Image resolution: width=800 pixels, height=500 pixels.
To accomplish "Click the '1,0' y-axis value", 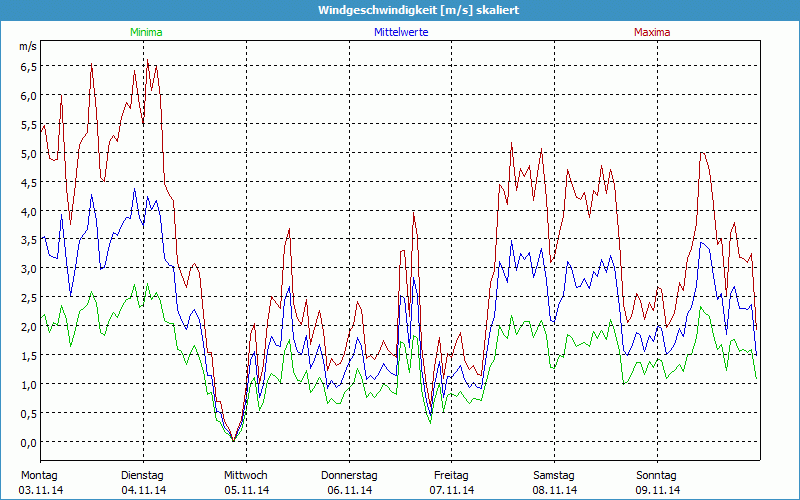I will click(29, 385).
